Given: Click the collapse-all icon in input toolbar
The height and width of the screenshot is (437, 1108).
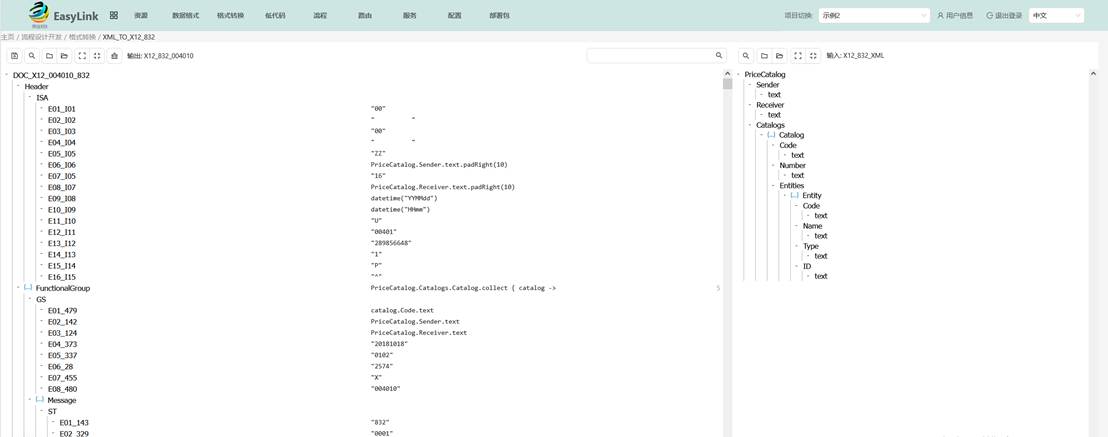Looking at the screenshot, I should click(813, 56).
